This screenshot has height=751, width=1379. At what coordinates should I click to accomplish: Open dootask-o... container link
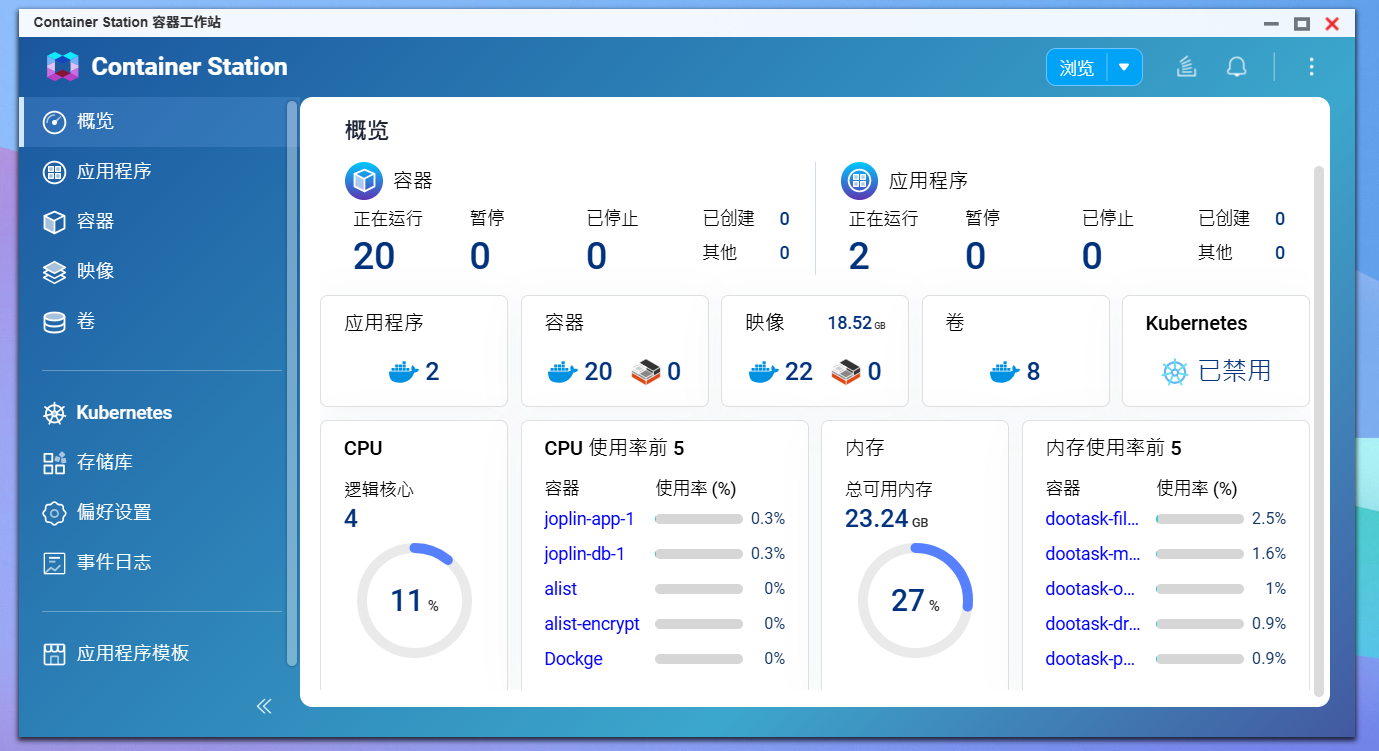(x=1090, y=589)
